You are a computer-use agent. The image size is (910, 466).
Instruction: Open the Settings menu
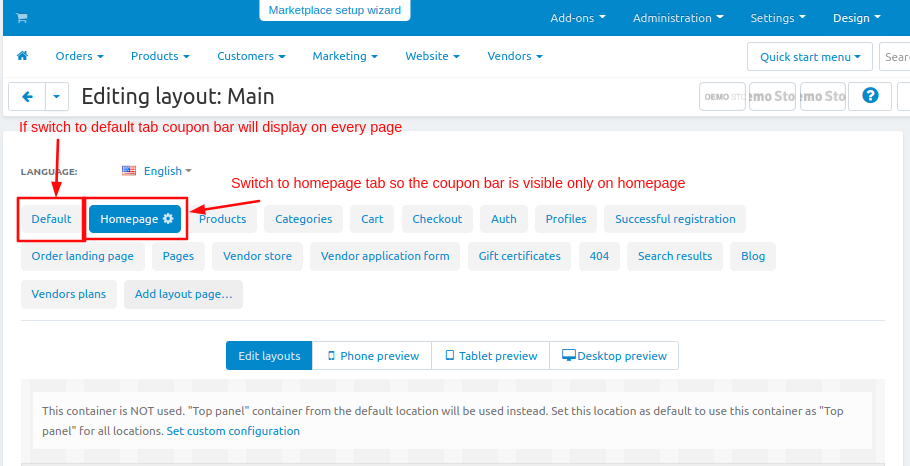pyautogui.click(x=778, y=18)
